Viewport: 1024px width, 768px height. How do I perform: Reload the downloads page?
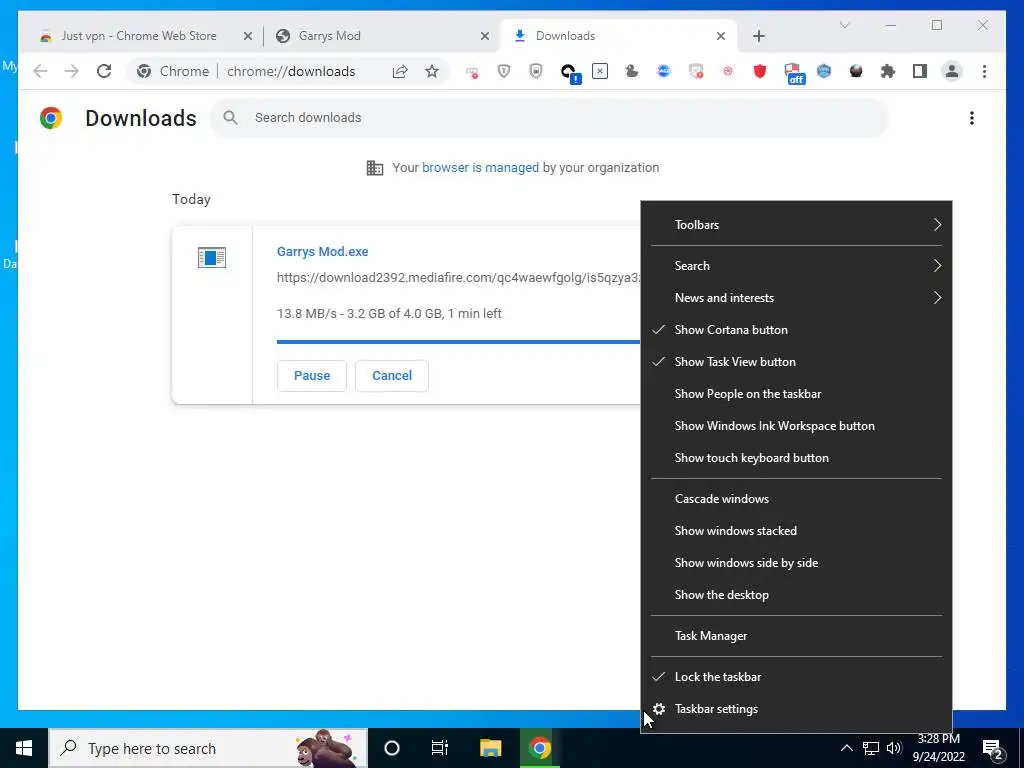tap(104, 71)
